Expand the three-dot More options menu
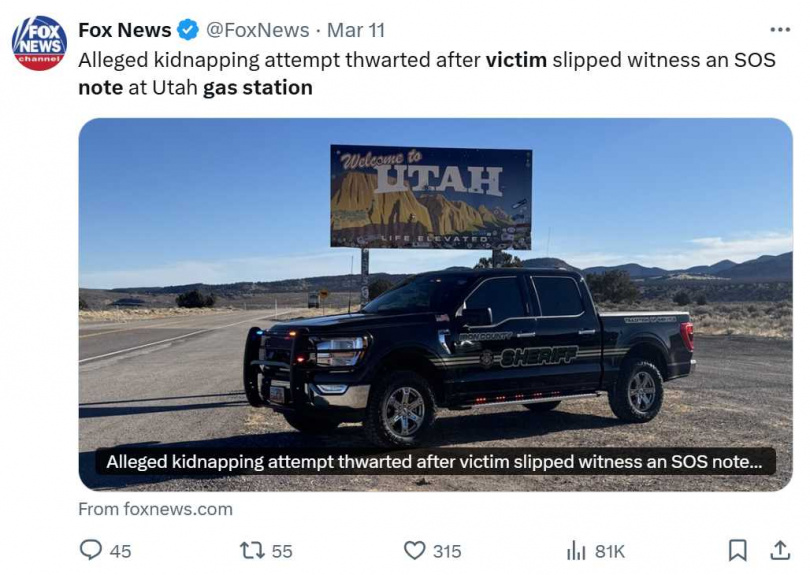 (780, 30)
